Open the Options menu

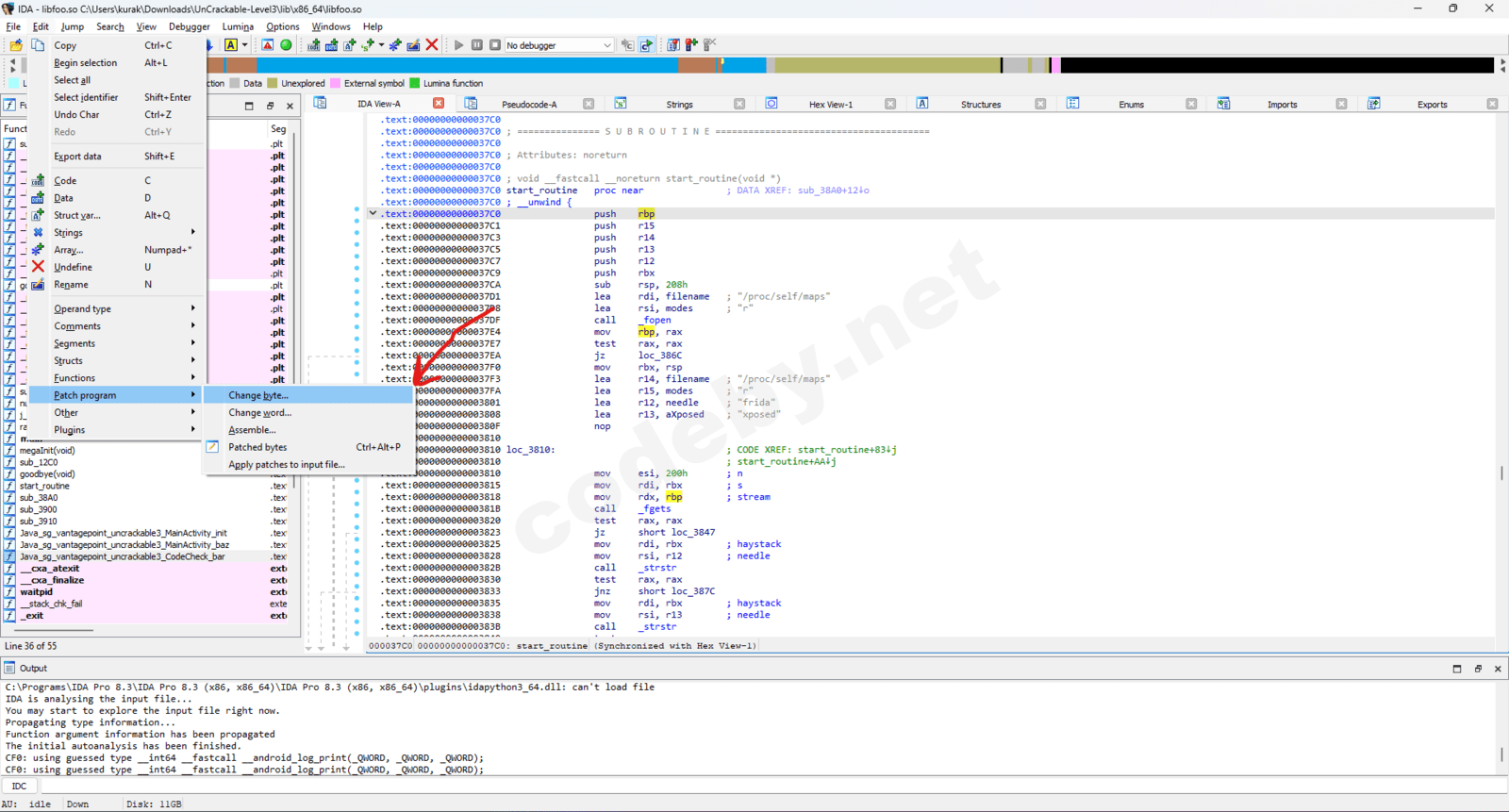click(282, 26)
